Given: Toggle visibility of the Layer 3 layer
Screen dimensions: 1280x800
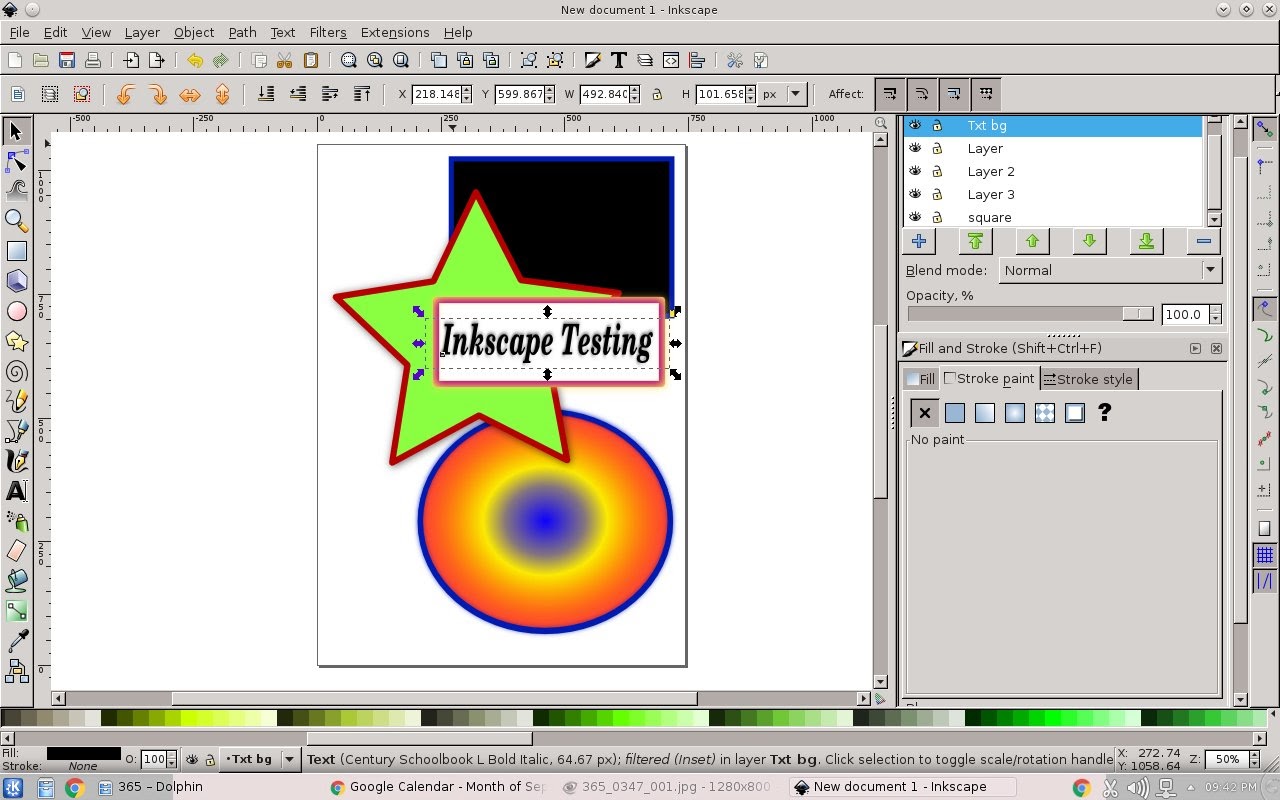Looking at the screenshot, I should click(915, 194).
